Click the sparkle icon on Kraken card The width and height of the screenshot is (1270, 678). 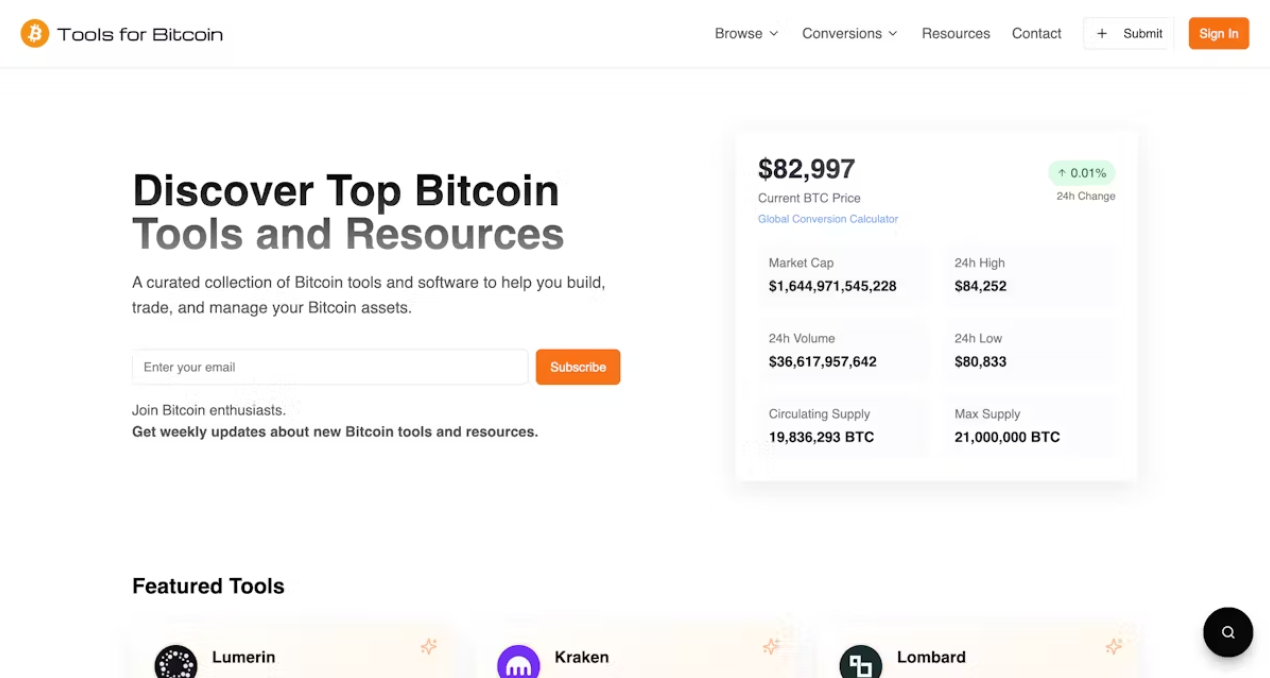point(771,647)
